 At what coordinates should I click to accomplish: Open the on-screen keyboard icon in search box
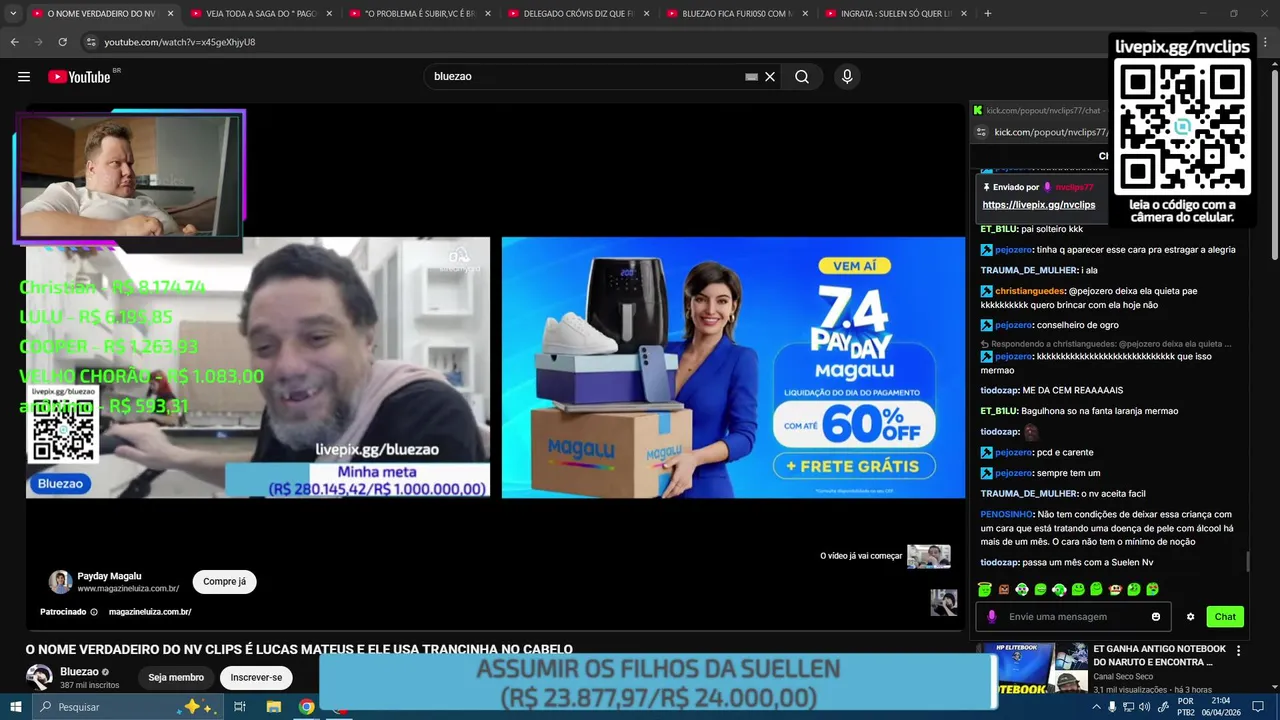[x=751, y=77]
